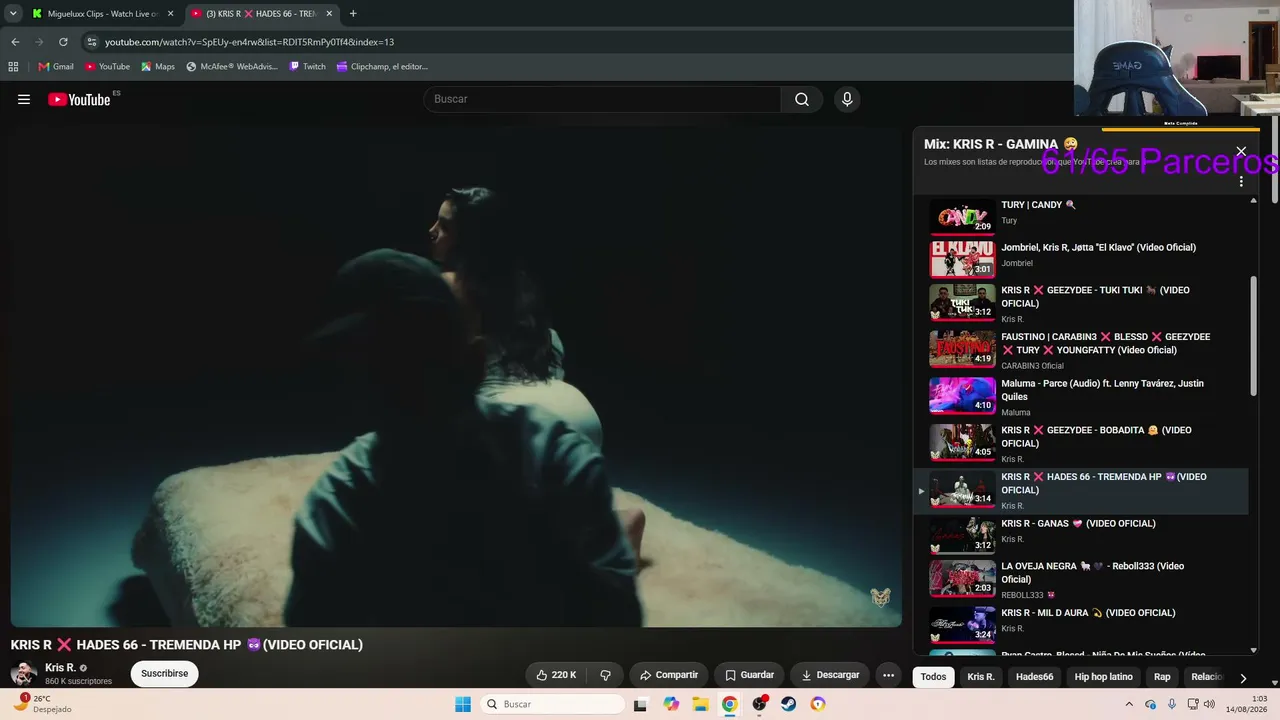Open the Gmail bookmark

coord(56,67)
